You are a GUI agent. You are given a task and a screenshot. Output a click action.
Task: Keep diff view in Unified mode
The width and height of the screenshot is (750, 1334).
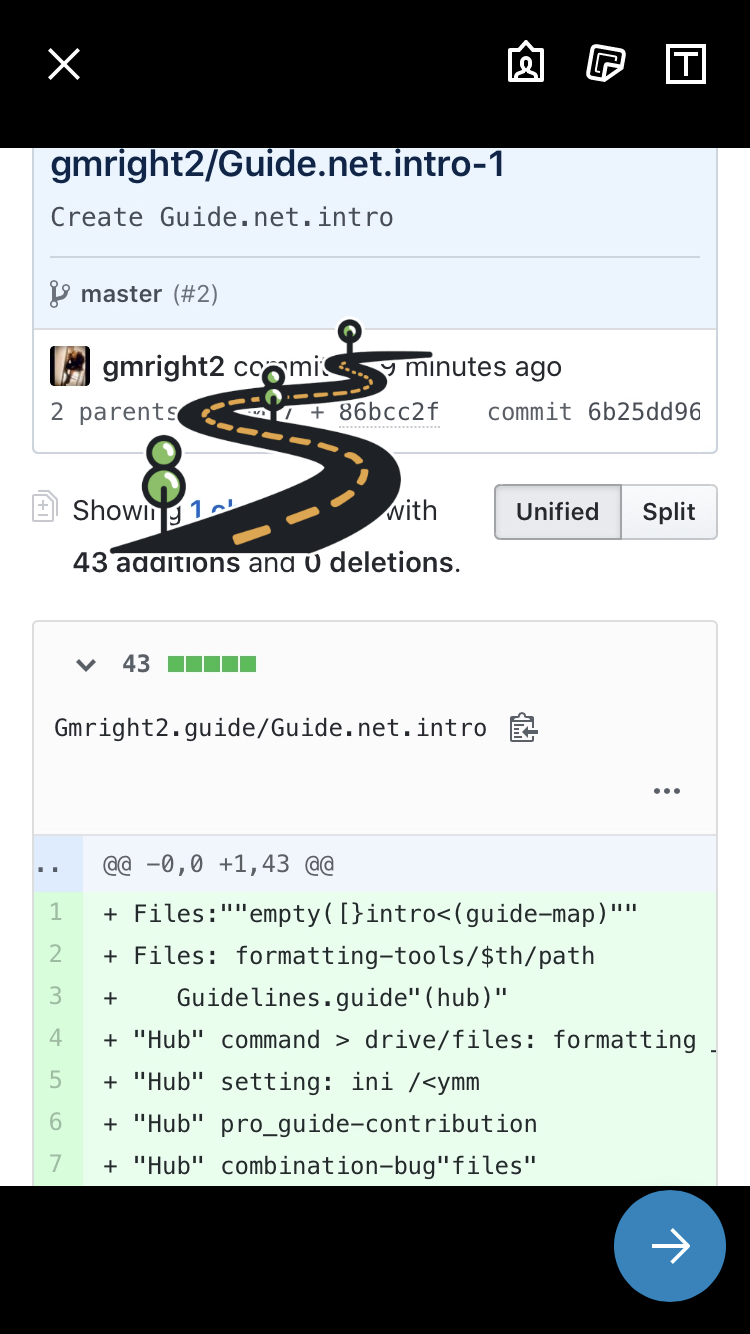557,511
